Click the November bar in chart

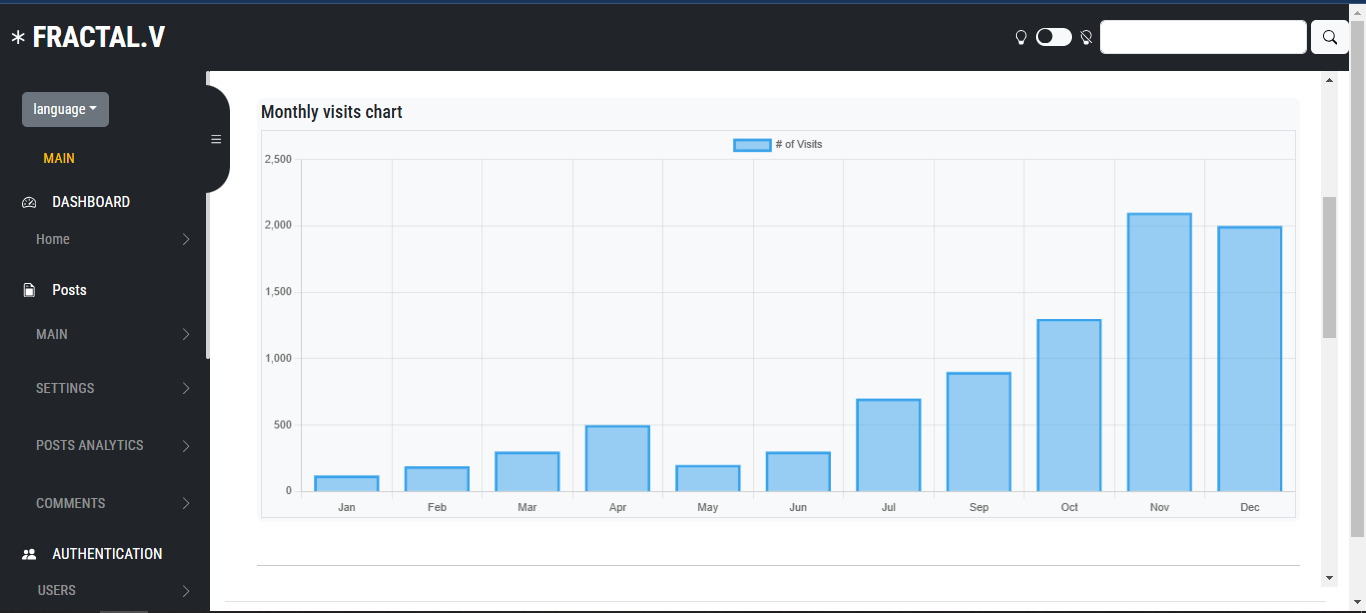(x=1159, y=352)
